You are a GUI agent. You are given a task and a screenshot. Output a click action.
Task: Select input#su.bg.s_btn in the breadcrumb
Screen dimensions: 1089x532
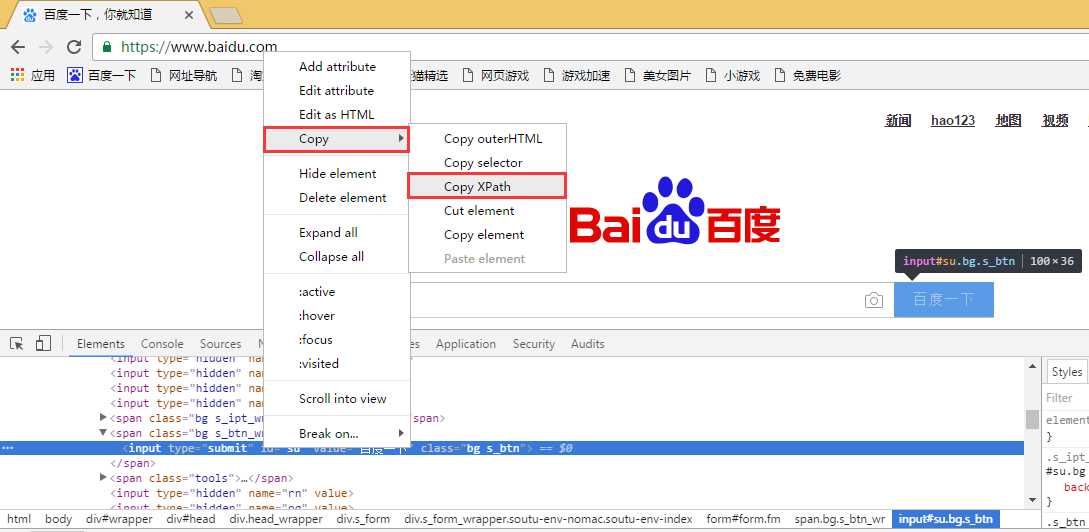(x=945, y=519)
